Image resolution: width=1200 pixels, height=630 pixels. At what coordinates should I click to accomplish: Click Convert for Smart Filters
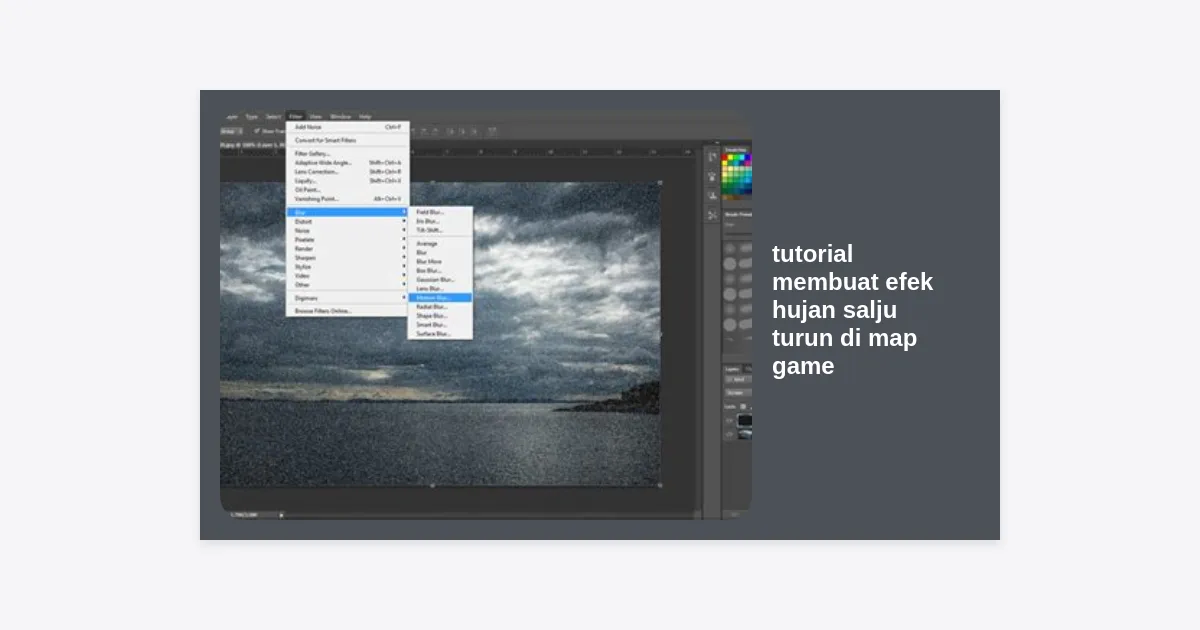tap(325, 140)
